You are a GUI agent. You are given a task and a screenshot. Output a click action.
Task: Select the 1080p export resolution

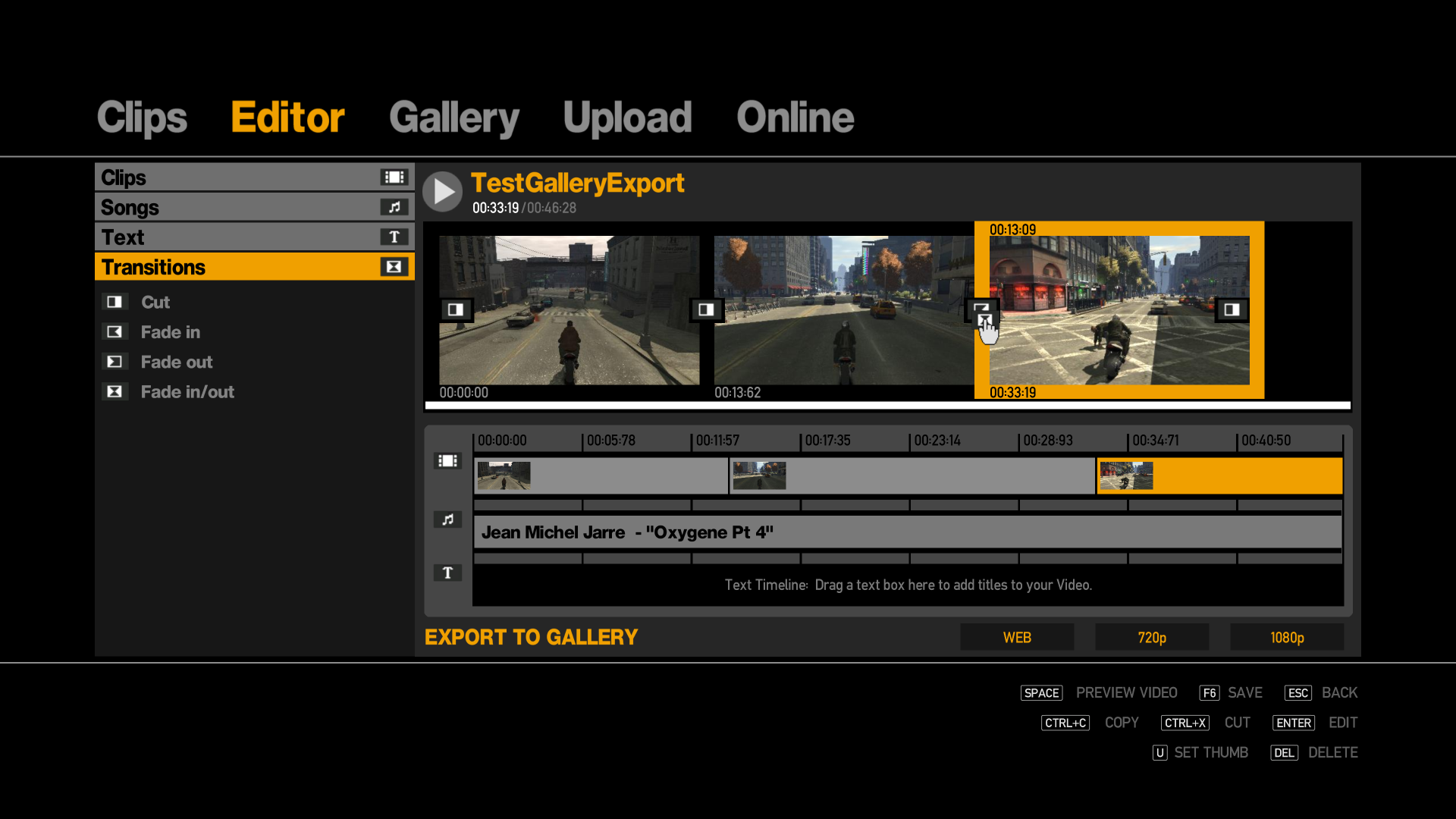[x=1285, y=637]
